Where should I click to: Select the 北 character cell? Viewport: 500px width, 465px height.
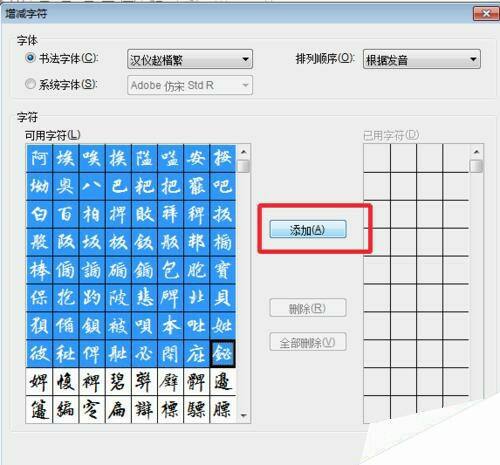[x=196, y=298]
